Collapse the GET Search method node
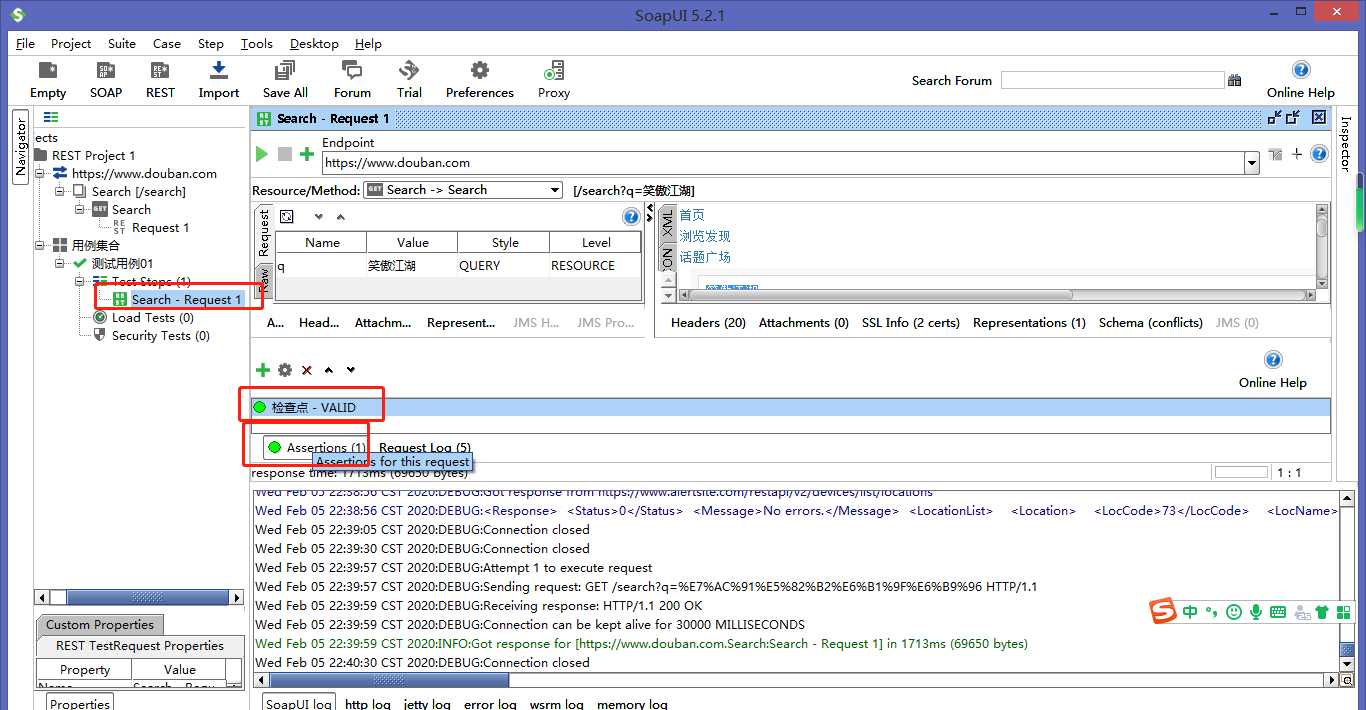The image size is (1366, 710). click(80, 209)
